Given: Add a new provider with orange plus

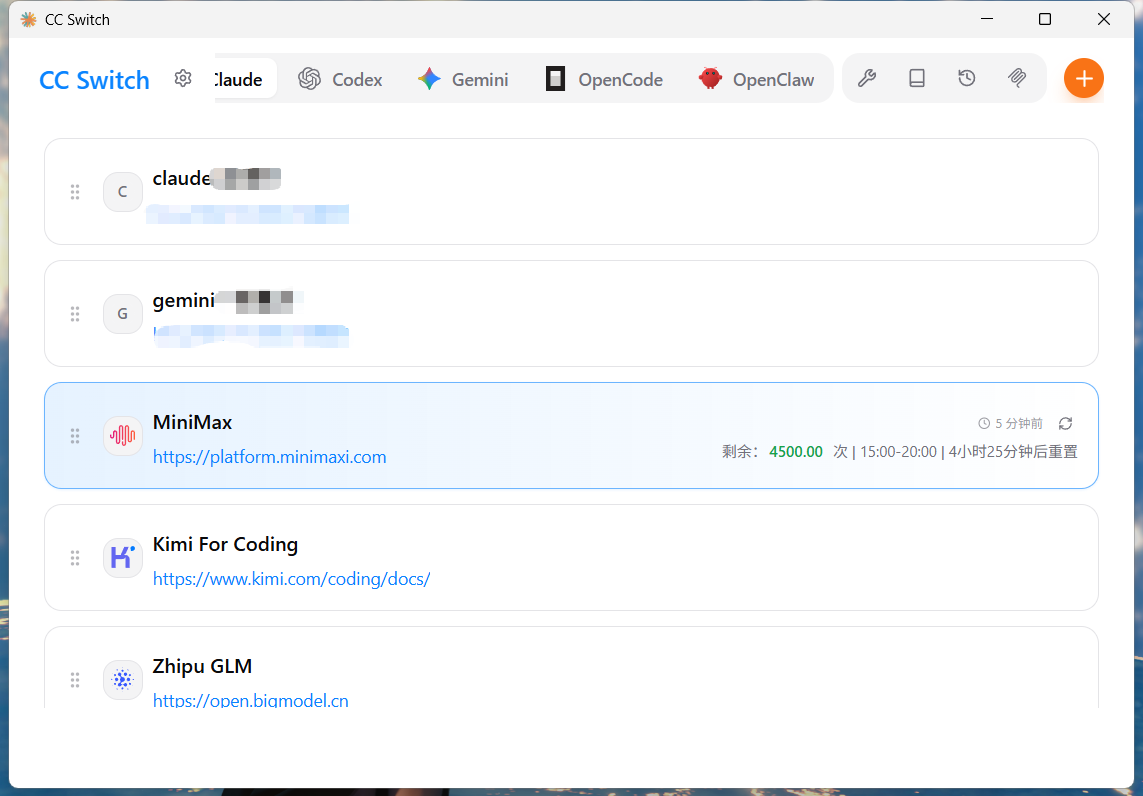Looking at the screenshot, I should (x=1083, y=78).
